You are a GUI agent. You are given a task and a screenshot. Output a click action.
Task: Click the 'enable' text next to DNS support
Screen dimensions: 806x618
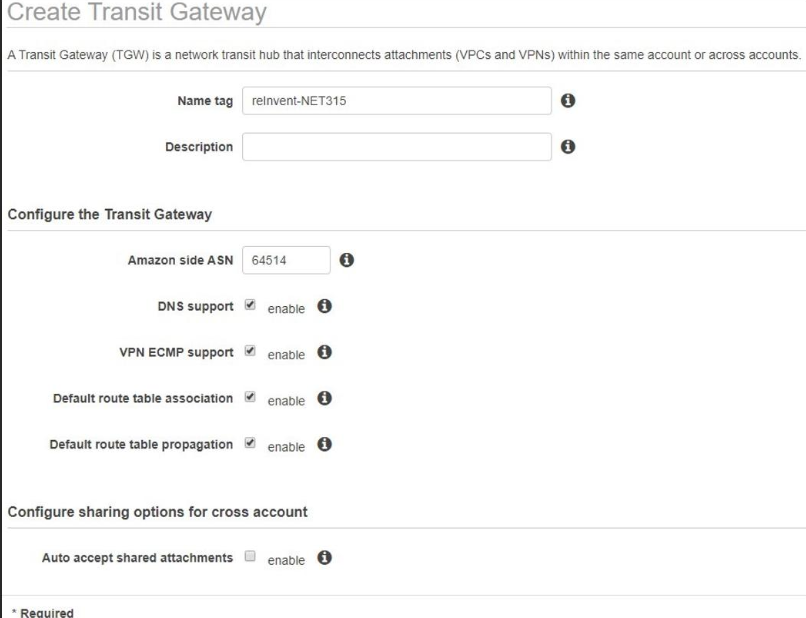(x=285, y=308)
